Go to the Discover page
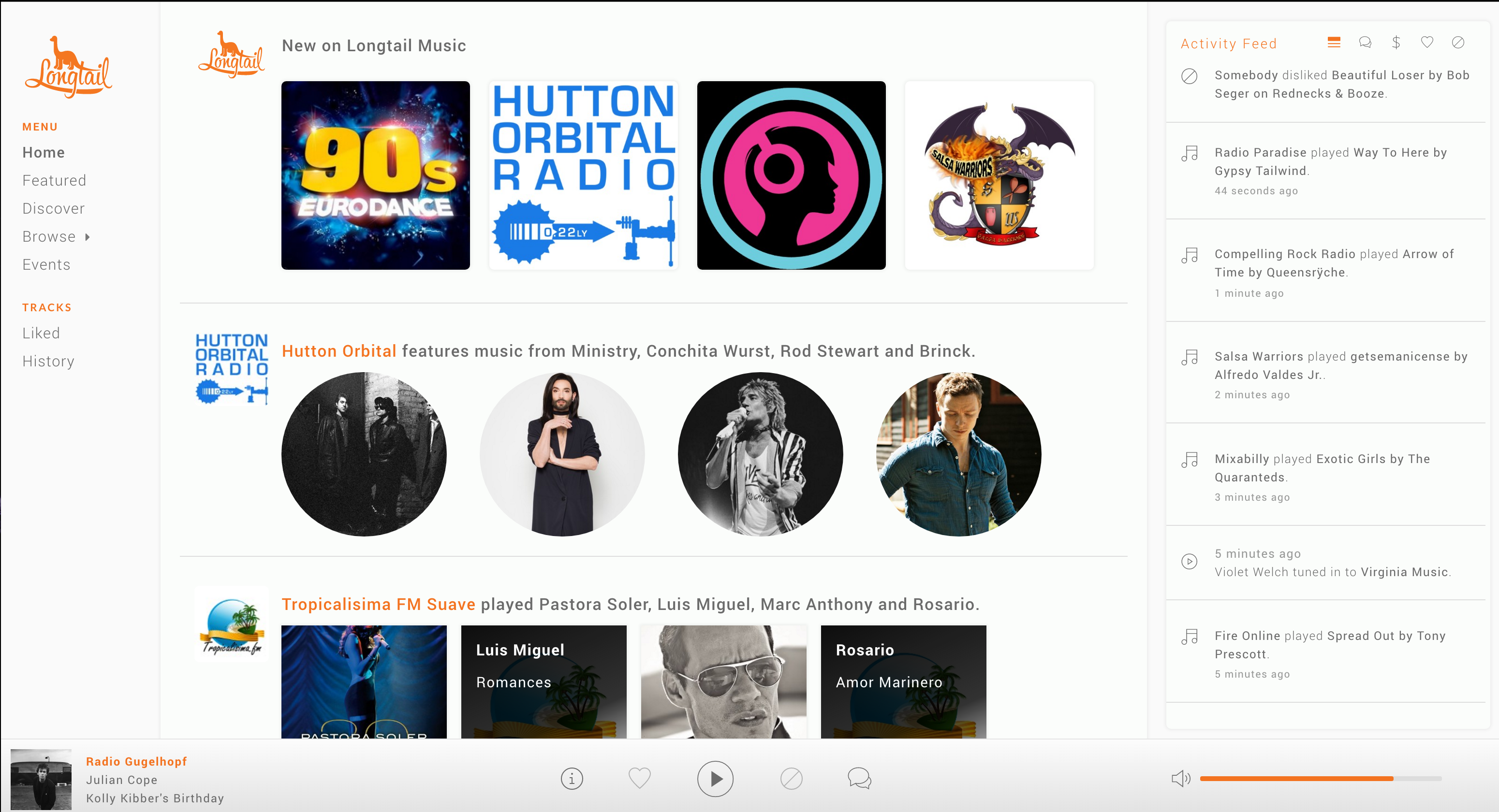This screenshot has height=812, width=1499. [54, 208]
